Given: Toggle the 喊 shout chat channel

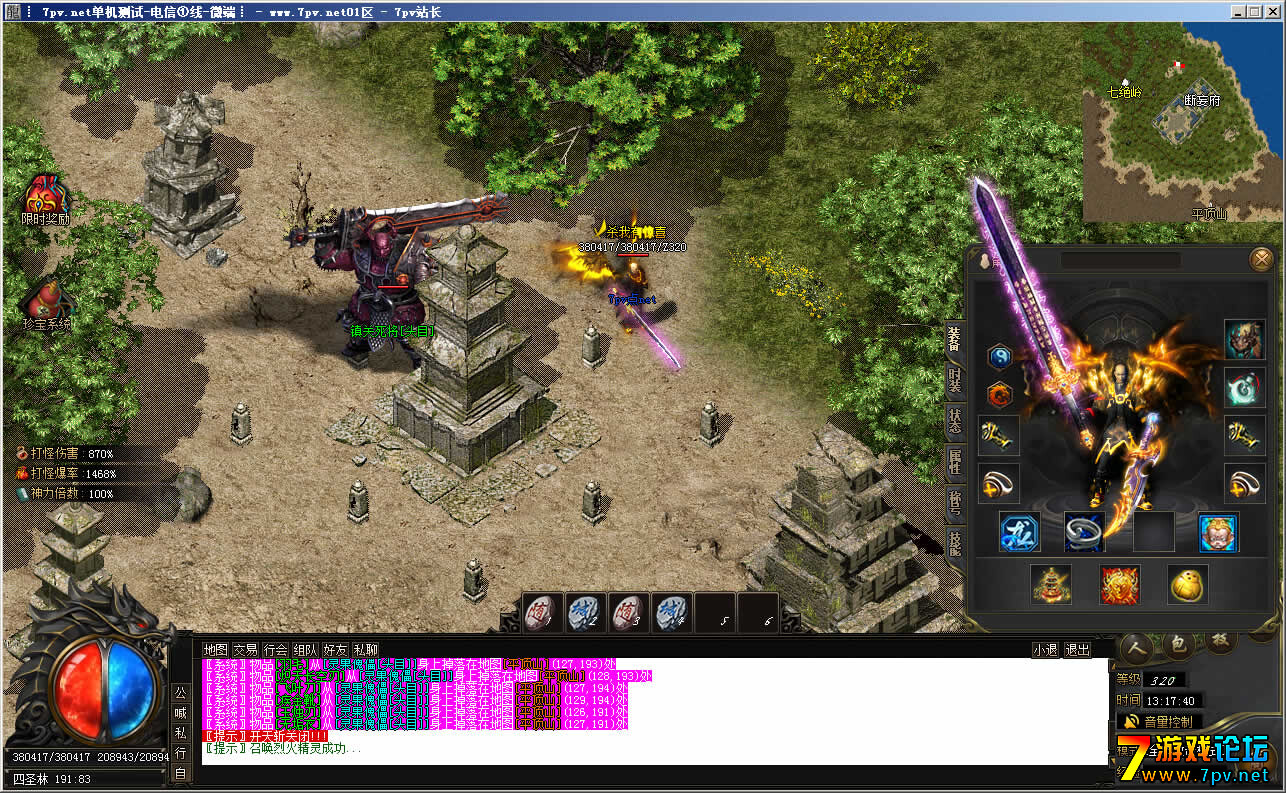Looking at the screenshot, I should 181,712.
